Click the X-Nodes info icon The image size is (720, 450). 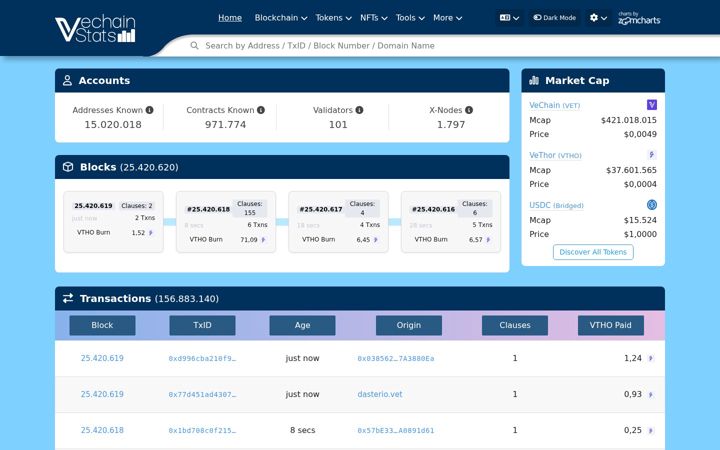tap(469, 110)
